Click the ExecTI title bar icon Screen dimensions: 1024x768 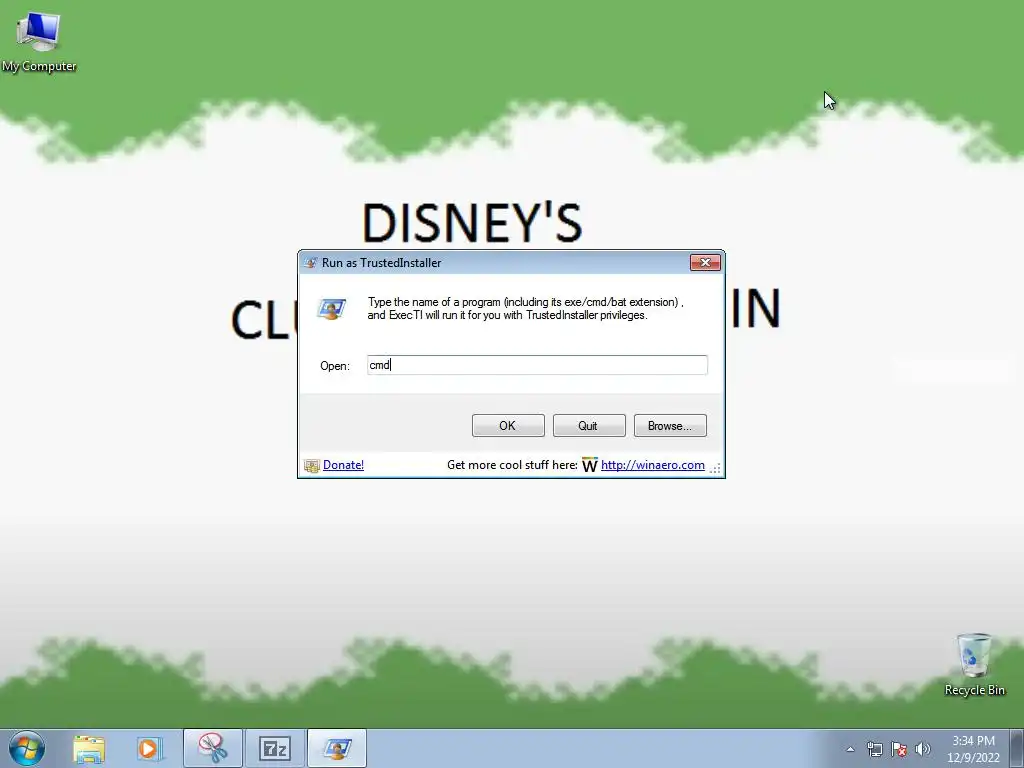311,263
